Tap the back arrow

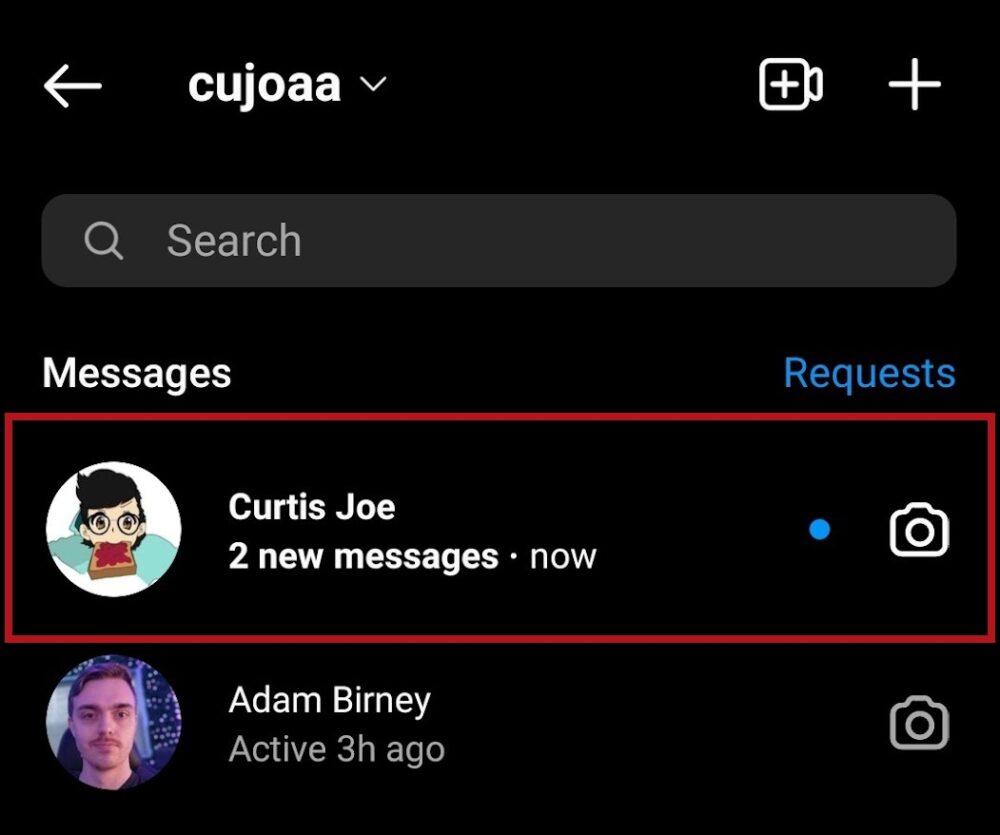pos(73,87)
